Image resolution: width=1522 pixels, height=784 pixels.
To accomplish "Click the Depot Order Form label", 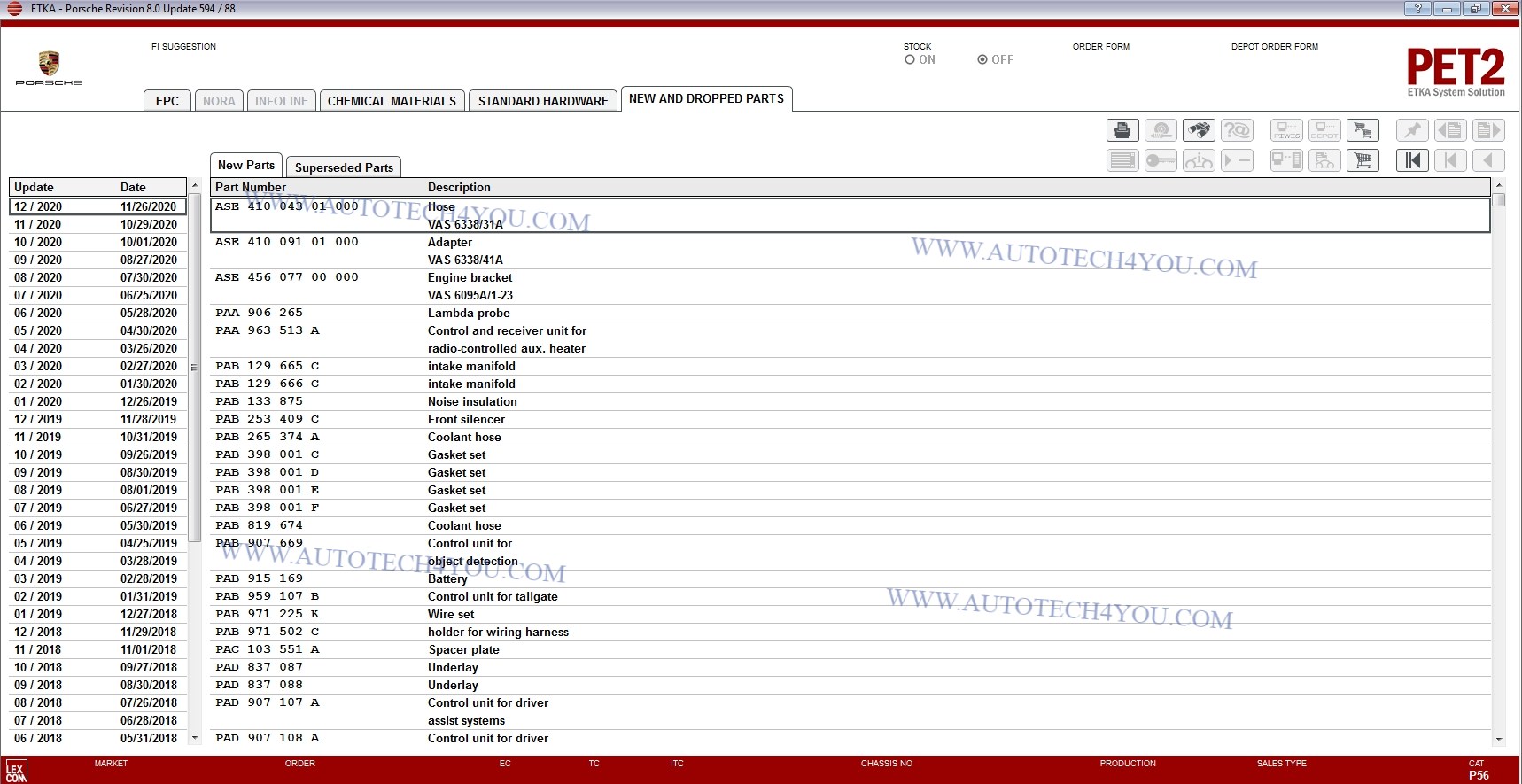I will (x=1274, y=47).
